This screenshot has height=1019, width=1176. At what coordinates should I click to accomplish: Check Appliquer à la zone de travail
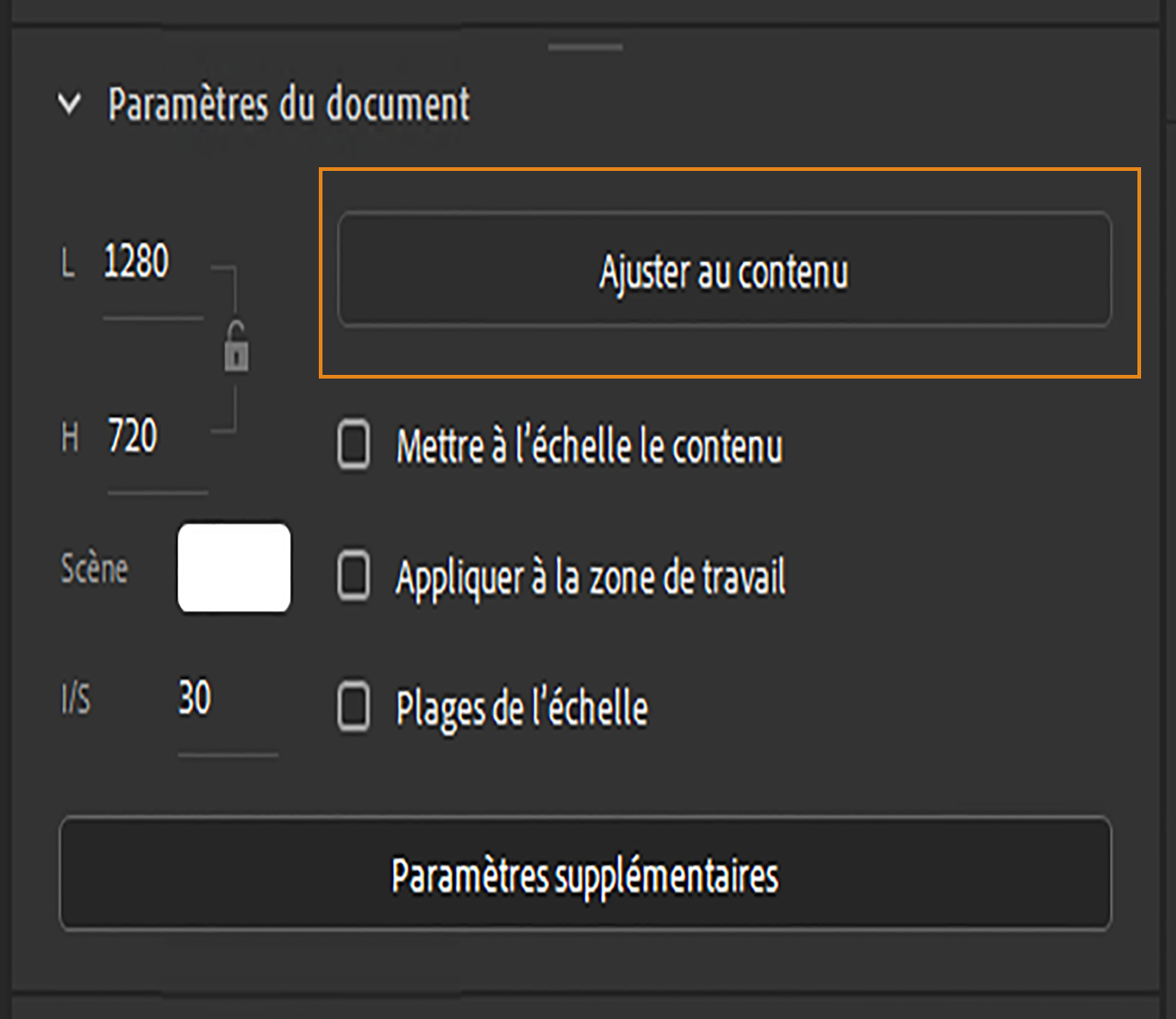click(x=353, y=577)
